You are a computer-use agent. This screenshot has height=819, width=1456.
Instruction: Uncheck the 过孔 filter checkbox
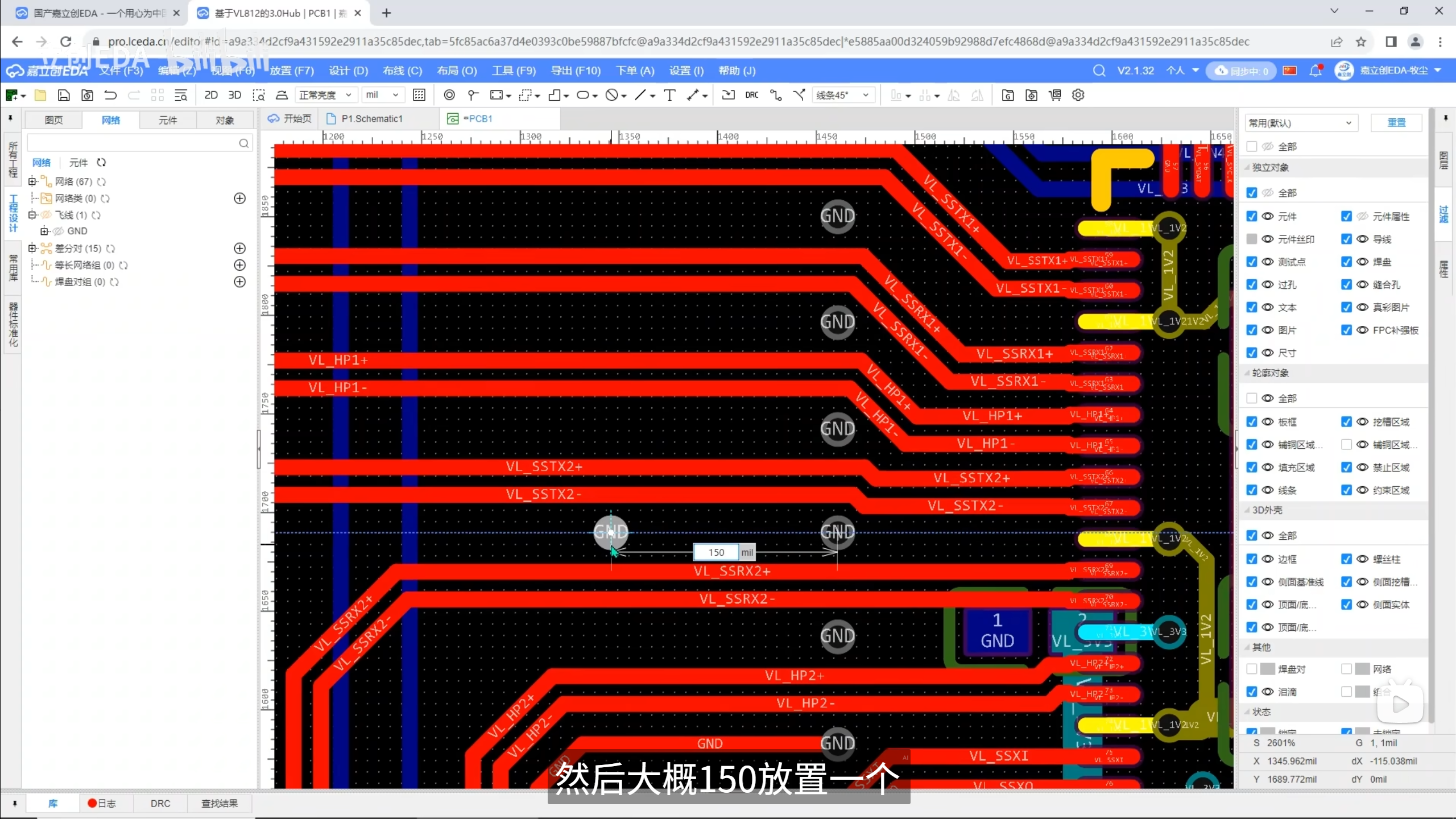1251,284
